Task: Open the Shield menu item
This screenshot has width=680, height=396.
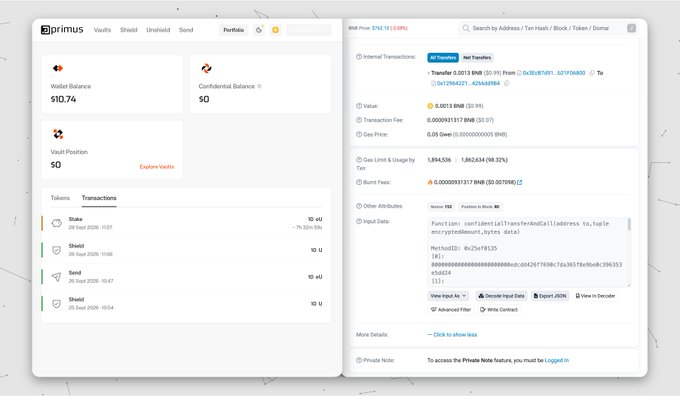Action: 128,30
